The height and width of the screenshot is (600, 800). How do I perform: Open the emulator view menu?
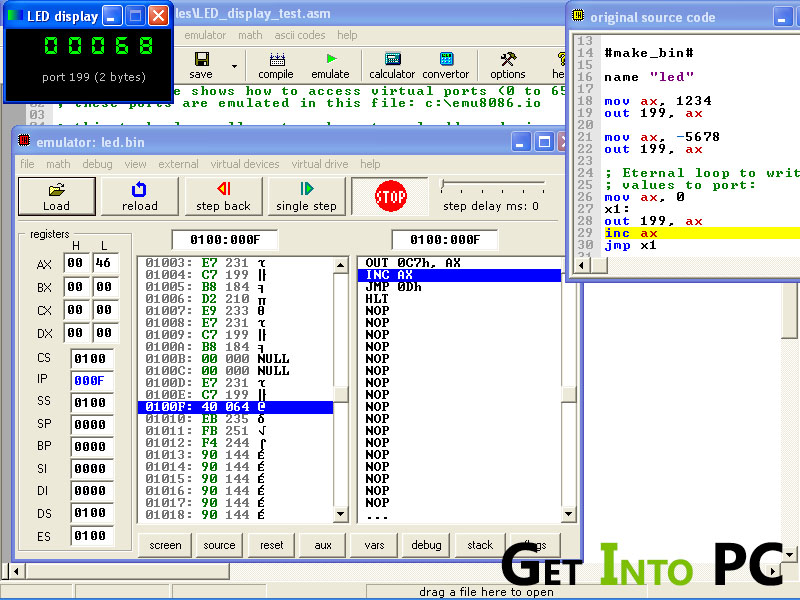(135, 164)
